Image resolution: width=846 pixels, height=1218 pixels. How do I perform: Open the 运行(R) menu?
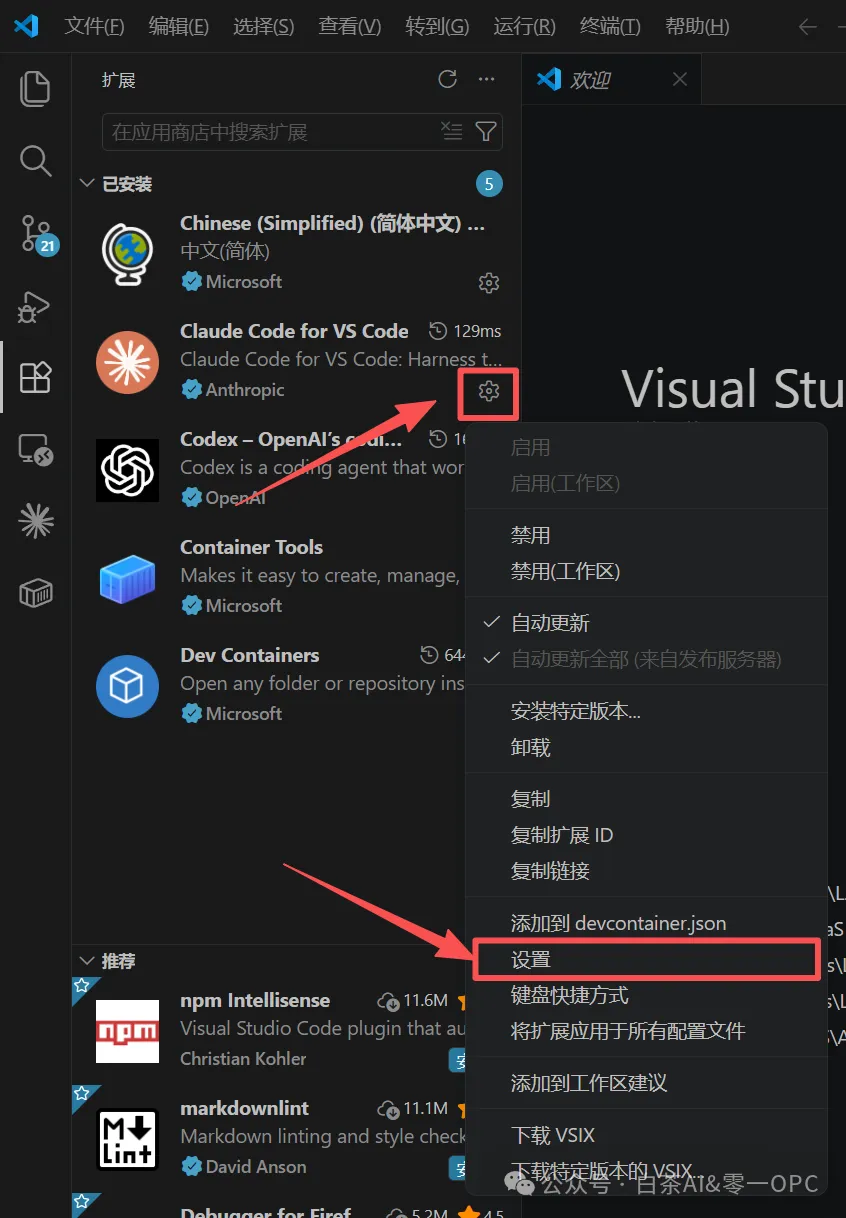coord(525,27)
